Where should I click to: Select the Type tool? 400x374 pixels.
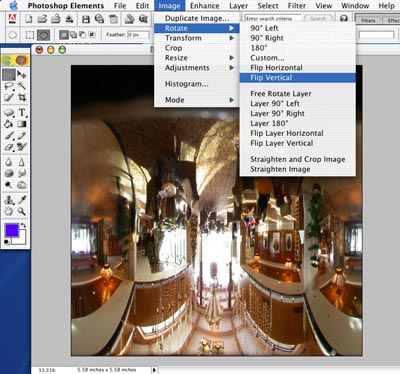click(x=22, y=113)
